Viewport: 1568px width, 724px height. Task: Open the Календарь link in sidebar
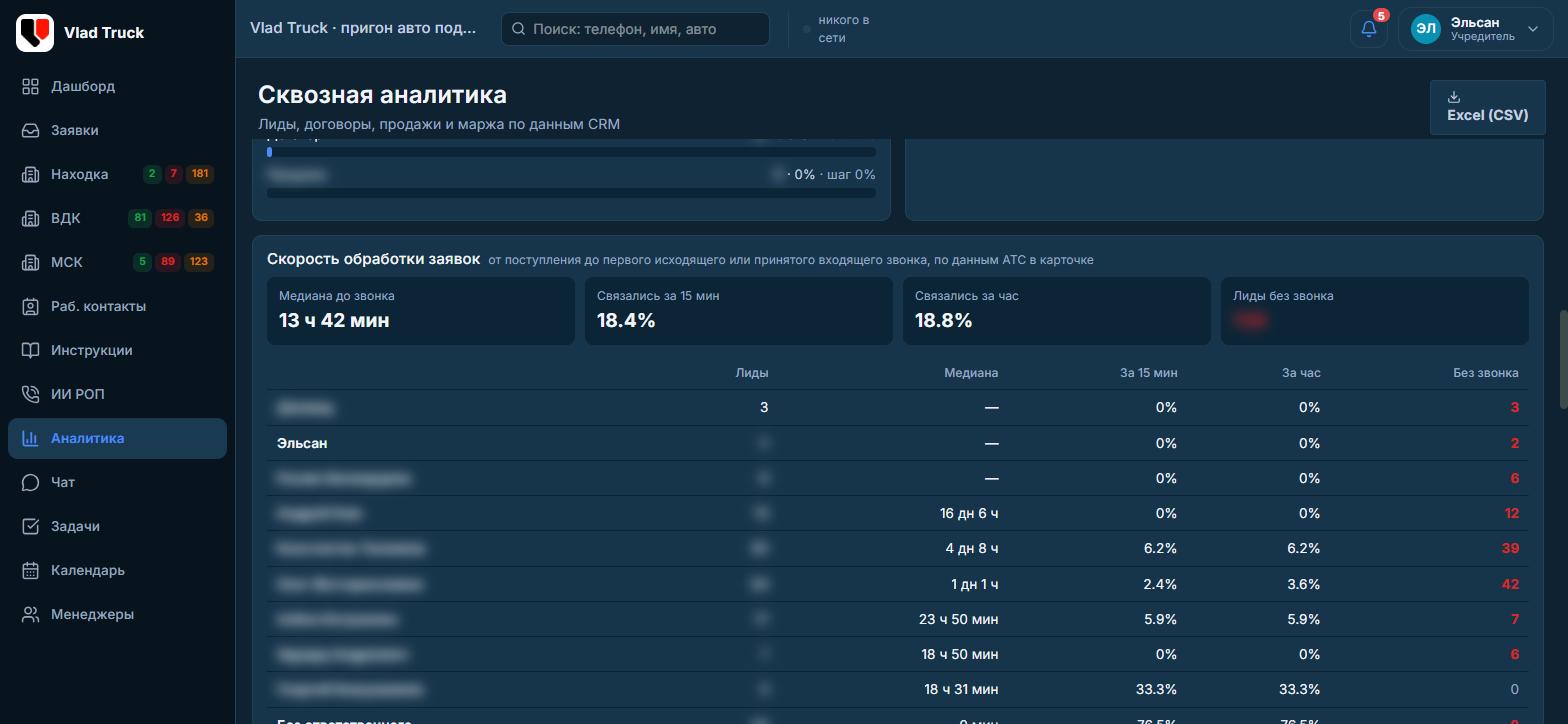click(117, 571)
